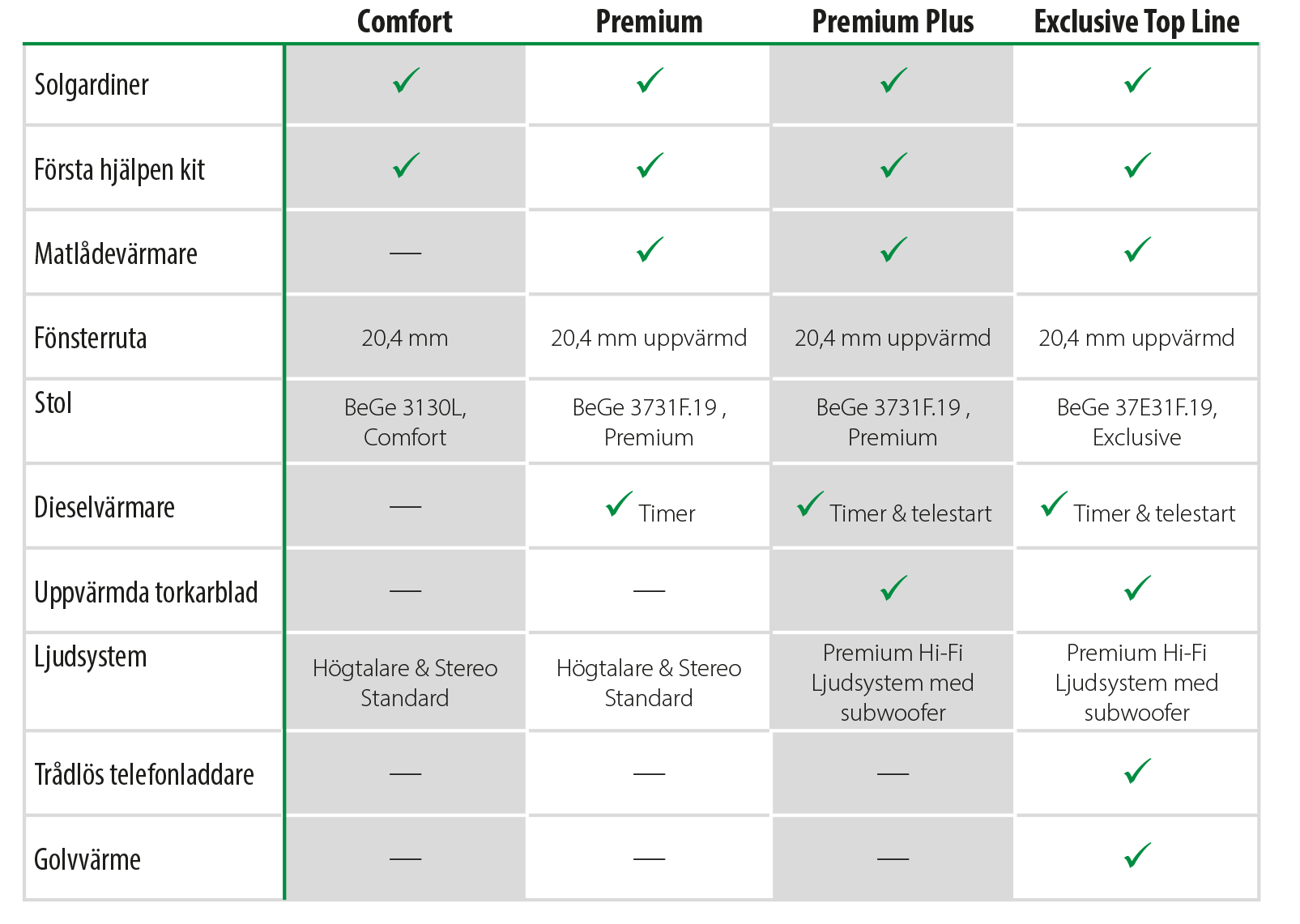Image resolution: width=1300 pixels, height=924 pixels.
Task: Click the Matlådevärmare dash under Comfort
Action: tap(405, 253)
